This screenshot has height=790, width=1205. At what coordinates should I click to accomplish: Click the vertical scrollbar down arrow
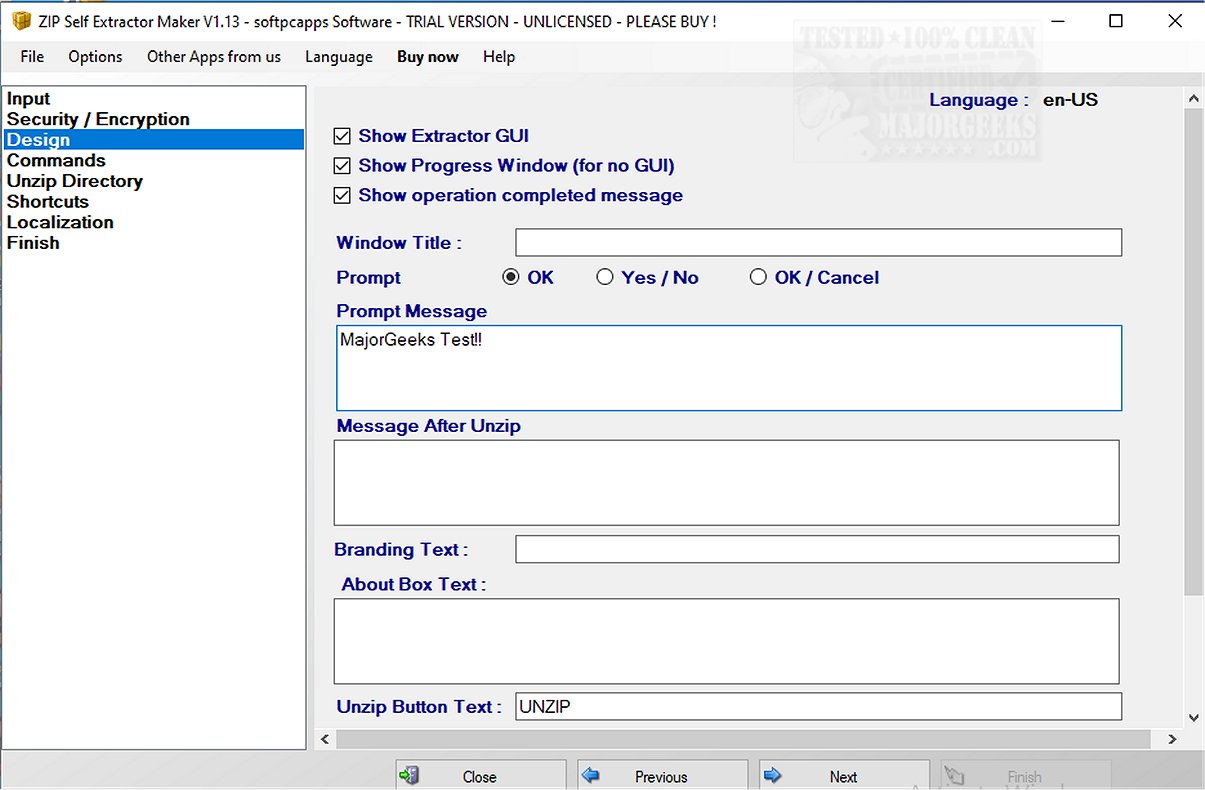pyautogui.click(x=1194, y=717)
